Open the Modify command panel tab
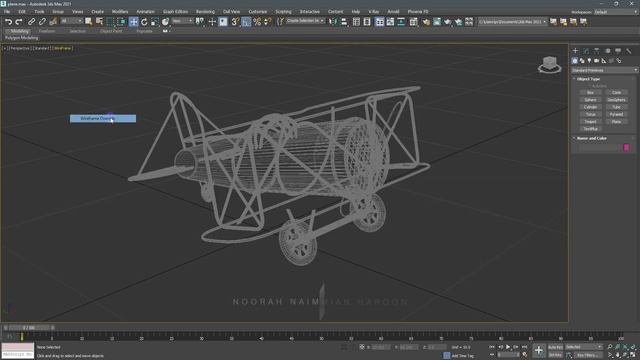Viewport: 640px width, 360px height. coord(586,51)
